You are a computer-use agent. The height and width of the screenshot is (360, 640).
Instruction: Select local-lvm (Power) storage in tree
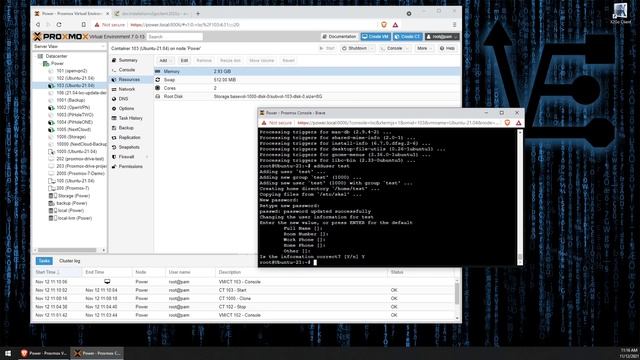coord(74,218)
